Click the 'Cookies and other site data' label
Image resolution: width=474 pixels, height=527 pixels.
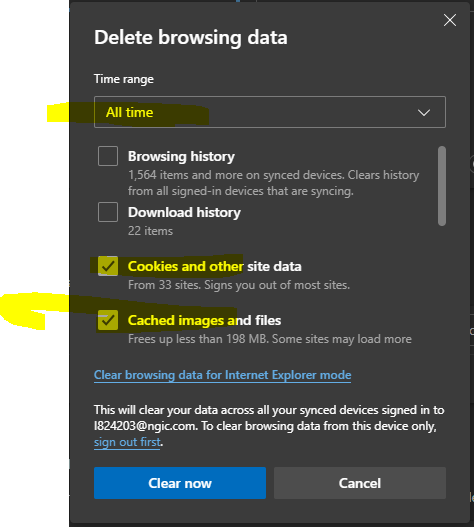214,266
